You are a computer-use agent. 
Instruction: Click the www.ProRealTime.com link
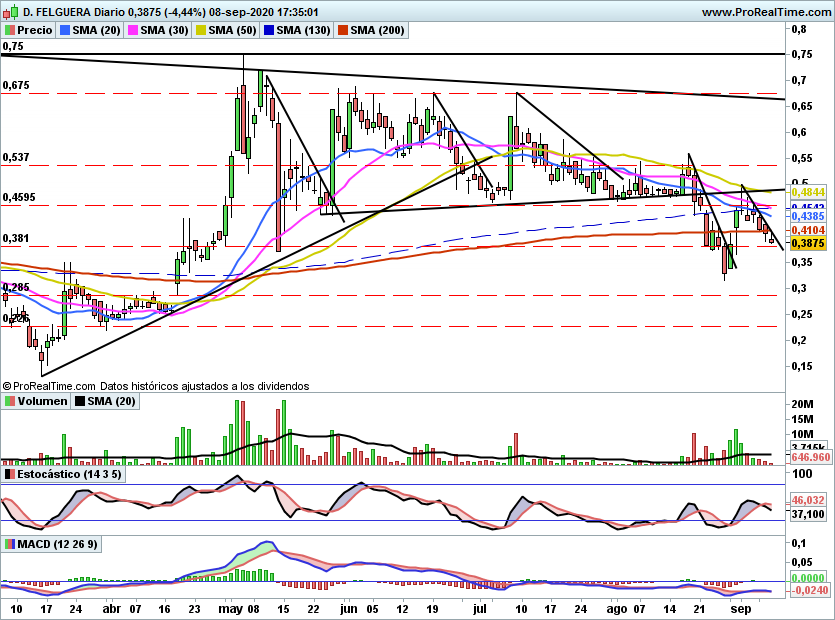tap(766, 12)
